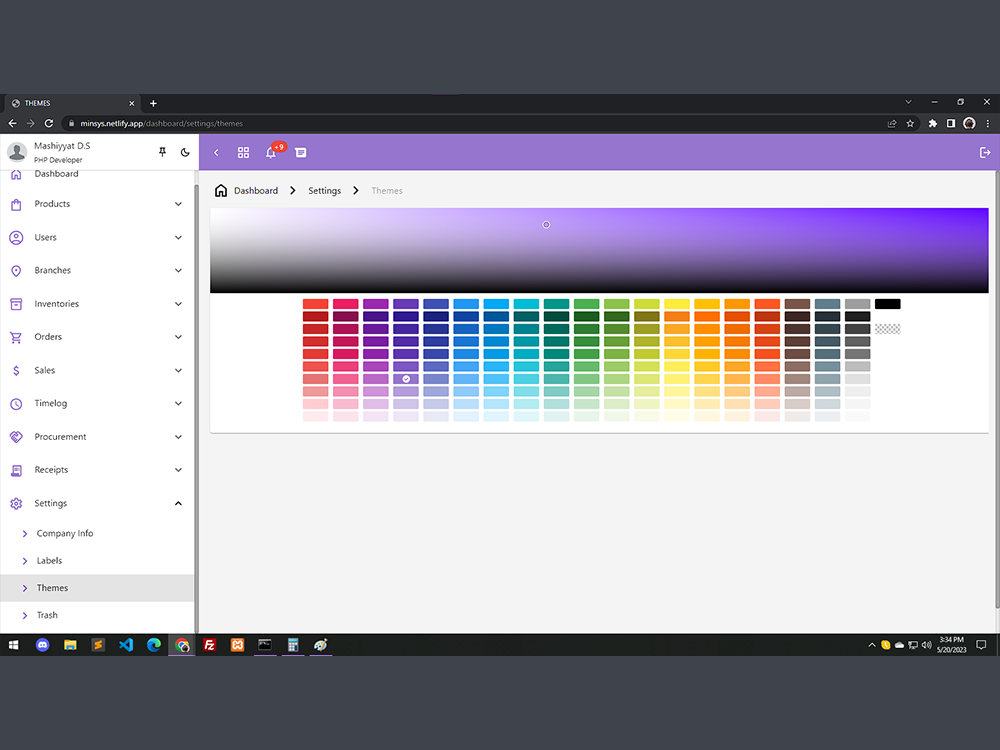Click the user avatar for Mashiyyat D.S
The height and width of the screenshot is (750, 1000).
point(17,152)
